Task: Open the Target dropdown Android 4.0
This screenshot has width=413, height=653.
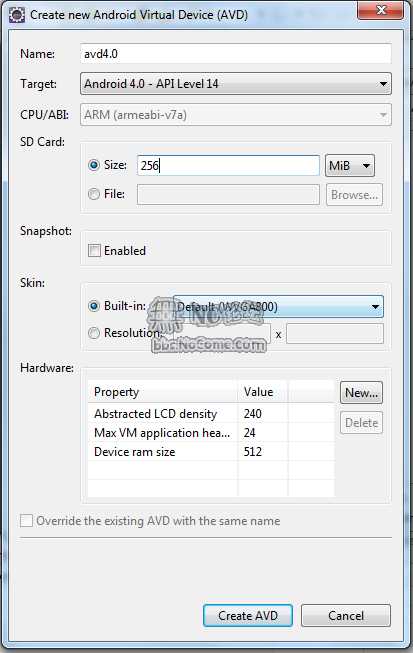Action: click(x=236, y=84)
